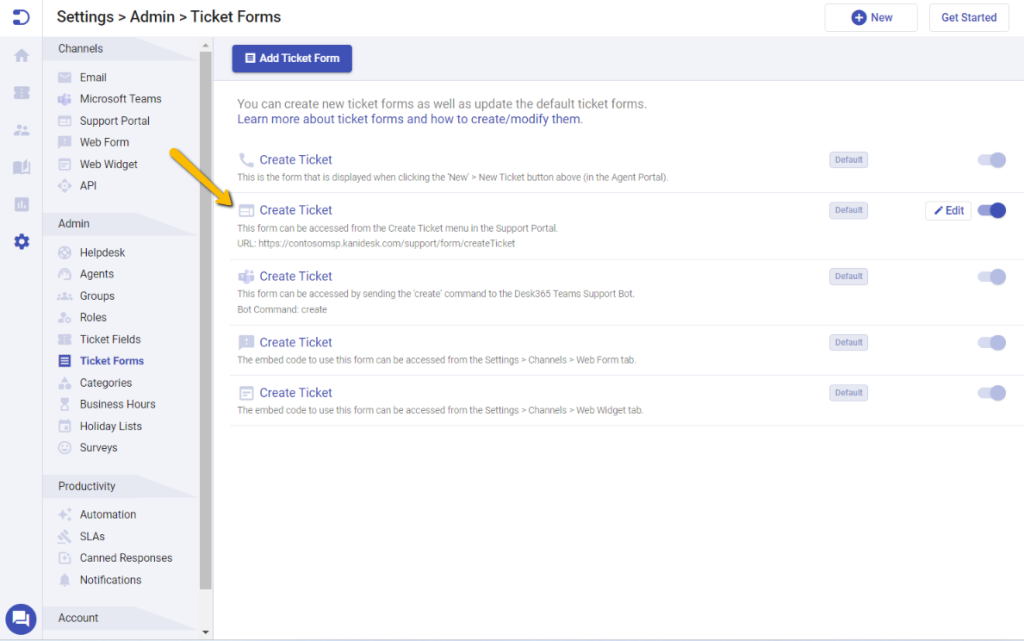Click the Support Portal form URL text
The image size is (1024, 641).
(x=376, y=243)
